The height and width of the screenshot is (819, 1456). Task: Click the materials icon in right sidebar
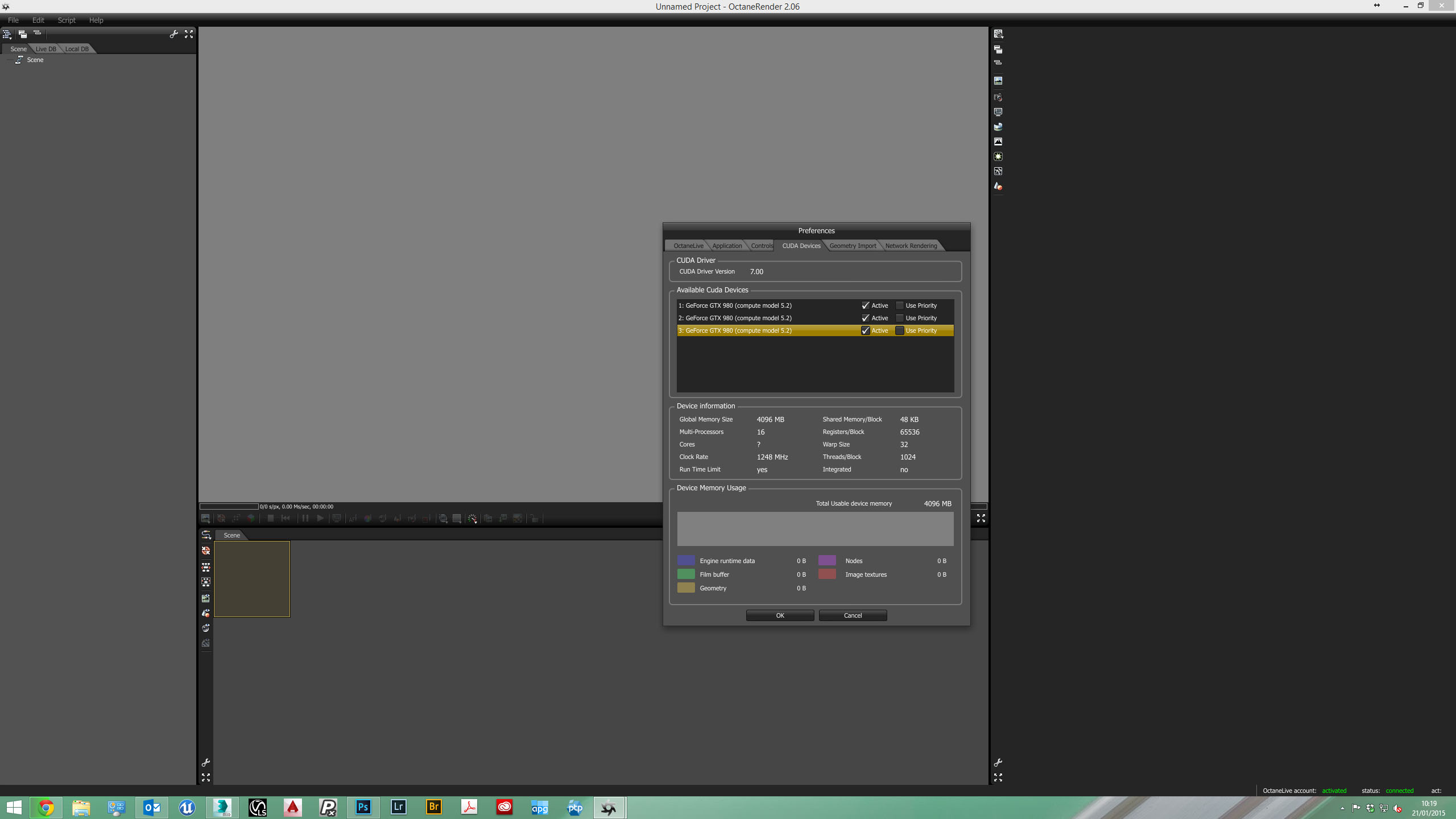point(998,186)
